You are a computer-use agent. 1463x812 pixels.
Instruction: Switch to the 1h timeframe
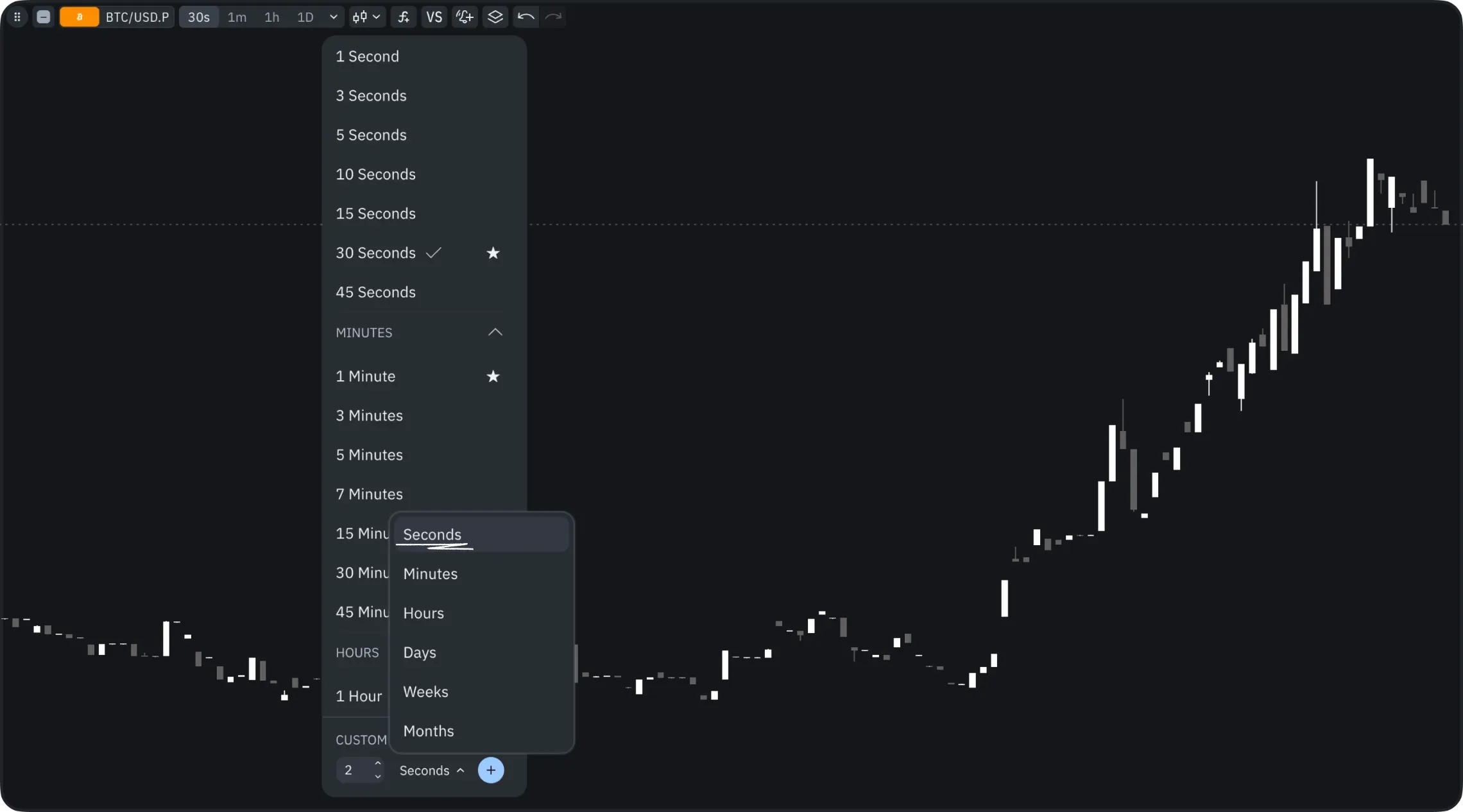pyautogui.click(x=271, y=17)
